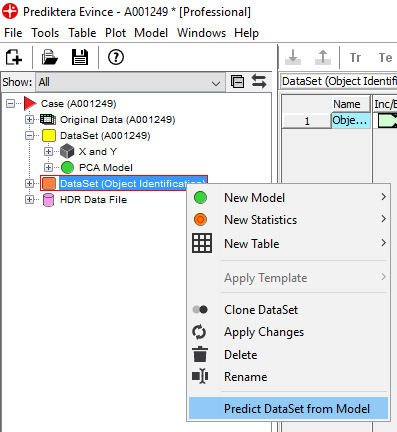Collapse the Case (A001249) node
Image resolution: width=397 pixels, height=432 pixels.
[11, 104]
